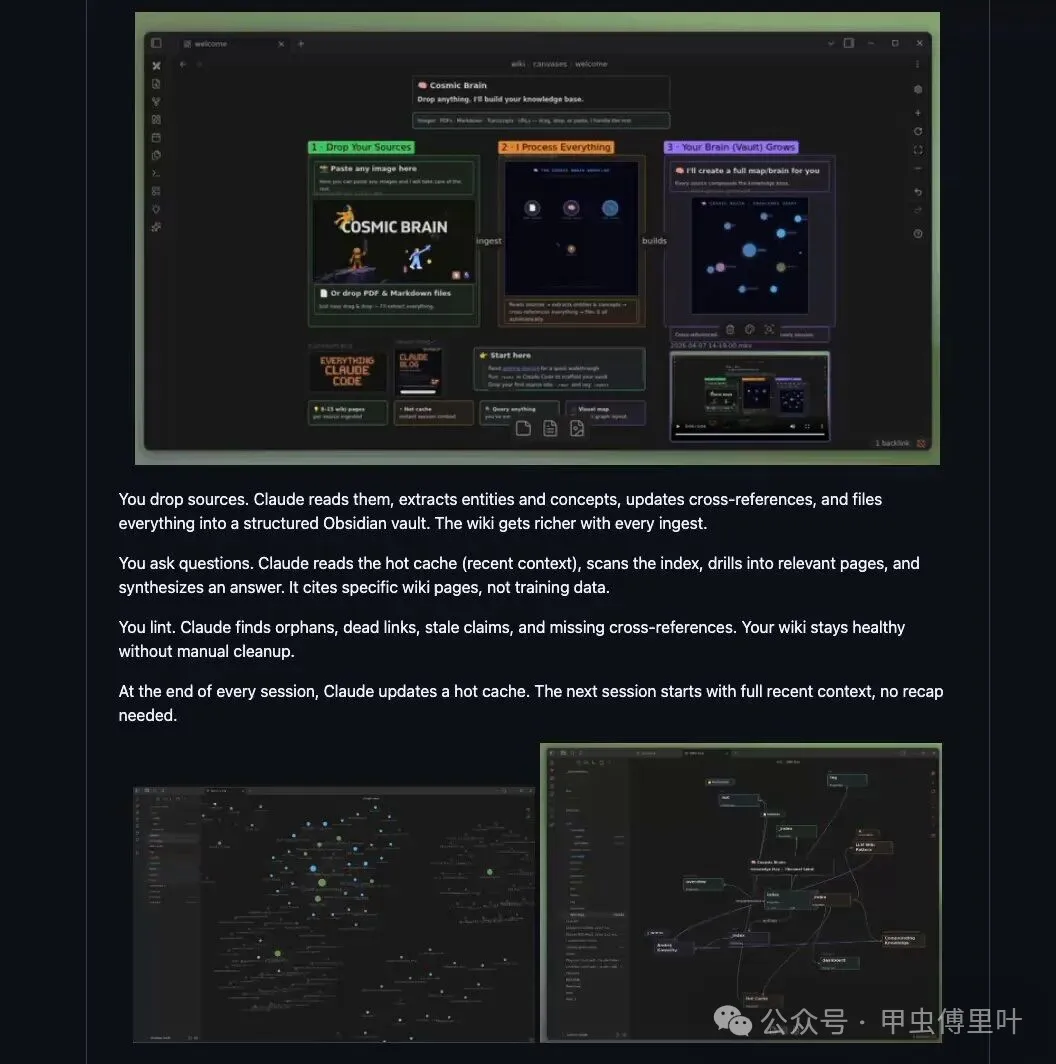
Task: Open the more options vertical dots menu
Action: (x=918, y=64)
